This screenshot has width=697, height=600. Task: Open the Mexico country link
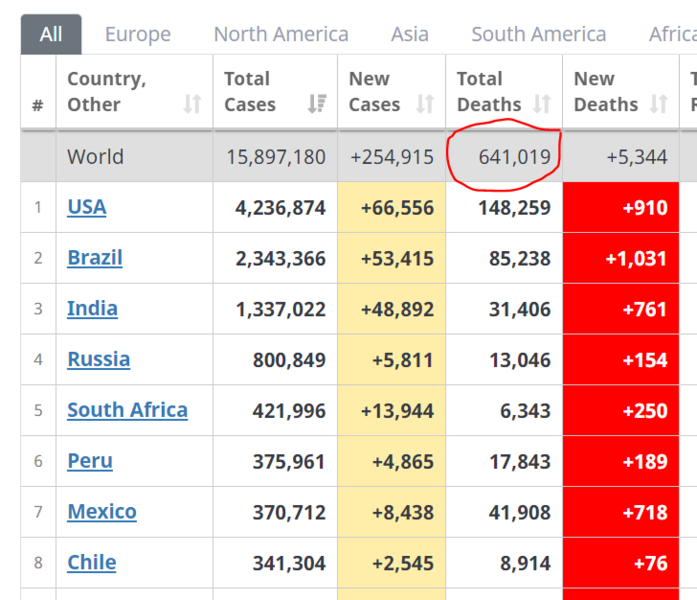(x=102, y=512)
